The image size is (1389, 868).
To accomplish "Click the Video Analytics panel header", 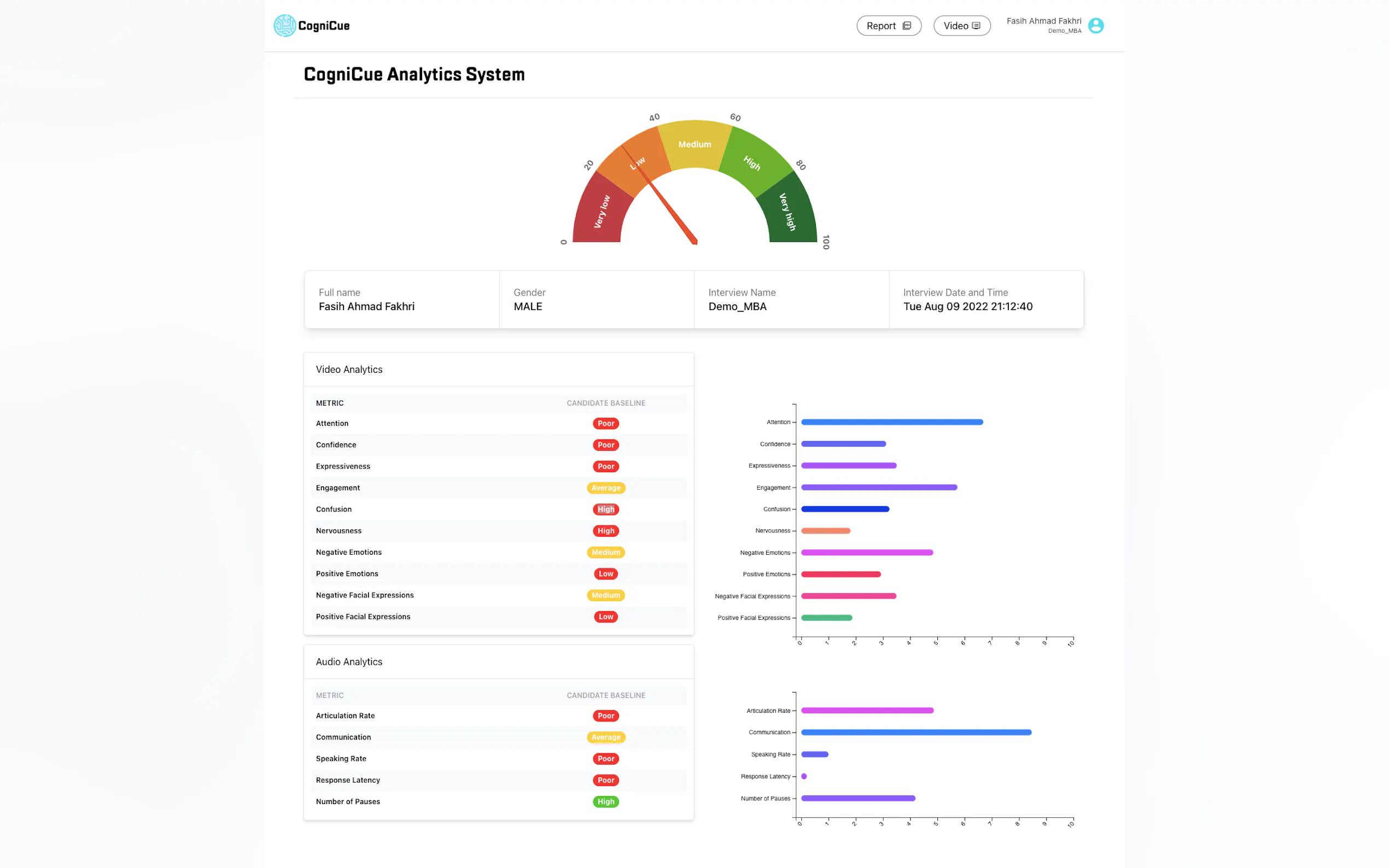I will click(349, 370).
